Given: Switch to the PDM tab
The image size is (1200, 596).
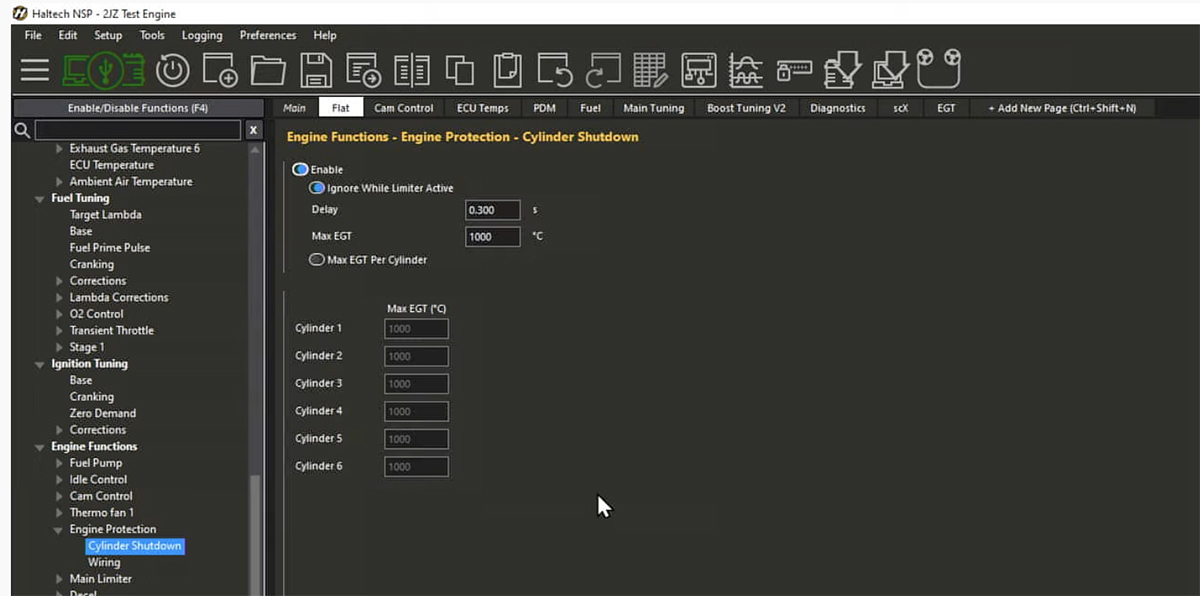Looking at the screenshot, I should (x=545, y=108).
